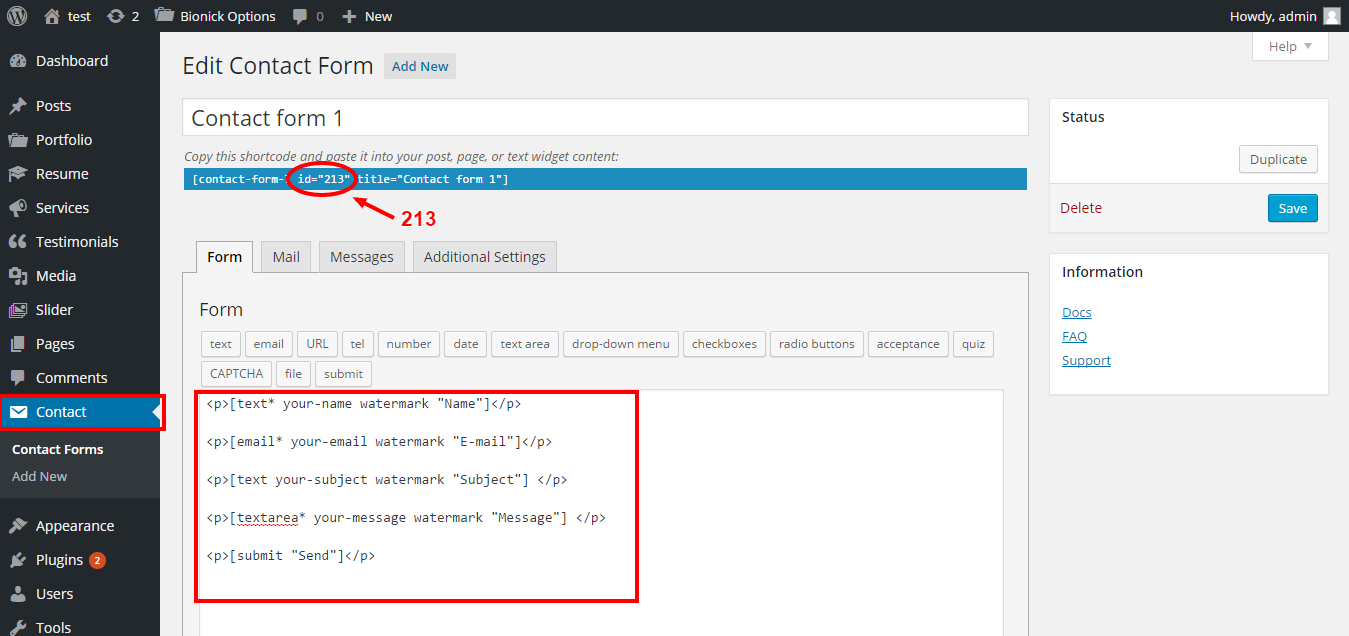The image size is (1349, 636).
Task: Insert a CAPTCHA tag
Action: [x=237, y=374]
